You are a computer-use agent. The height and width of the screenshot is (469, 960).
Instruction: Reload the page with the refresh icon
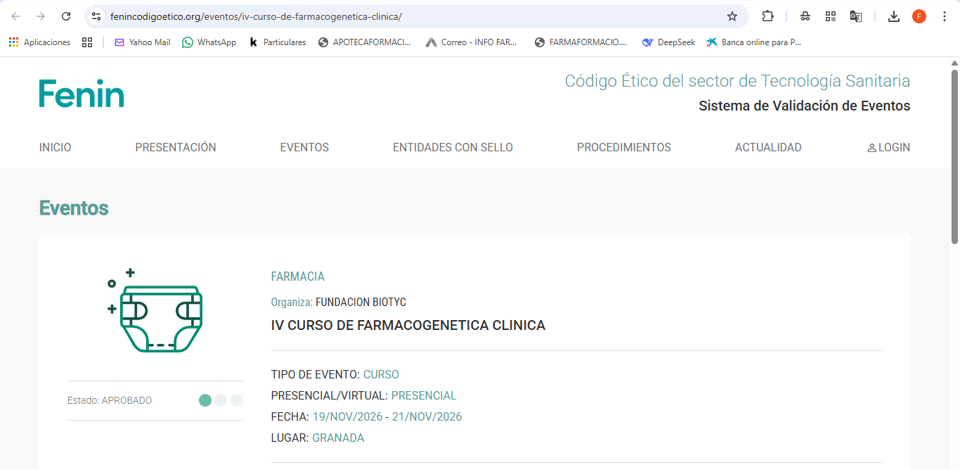[66, 16]
